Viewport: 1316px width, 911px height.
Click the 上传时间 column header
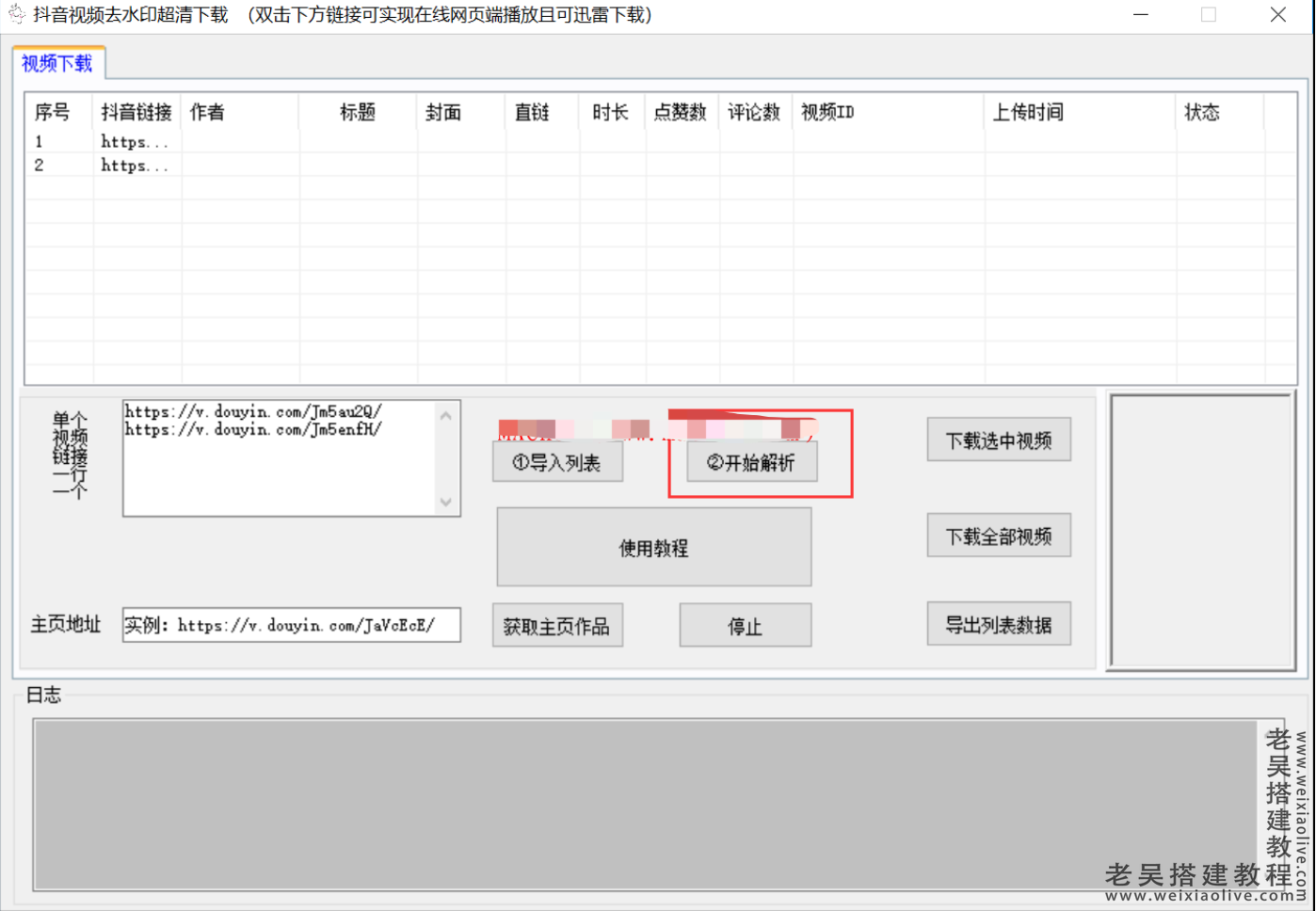(1080, 112)
